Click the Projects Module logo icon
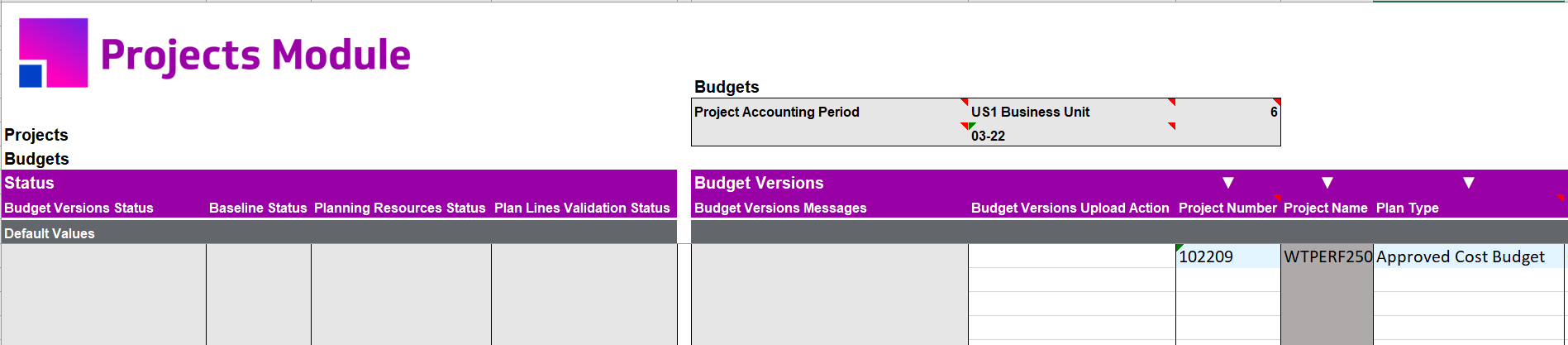 [x=54, y=53]
